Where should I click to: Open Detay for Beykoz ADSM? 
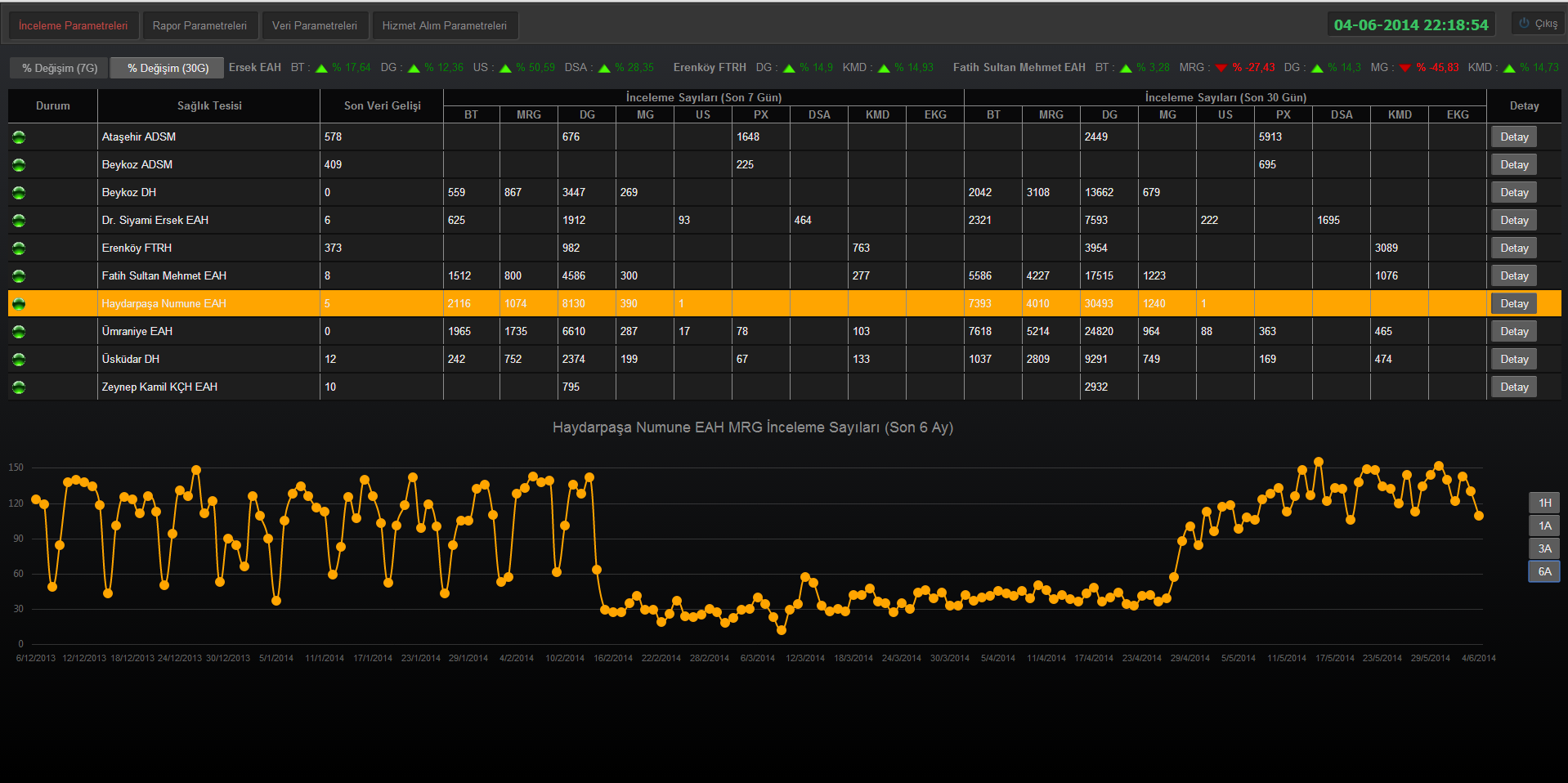[1514, 164]
